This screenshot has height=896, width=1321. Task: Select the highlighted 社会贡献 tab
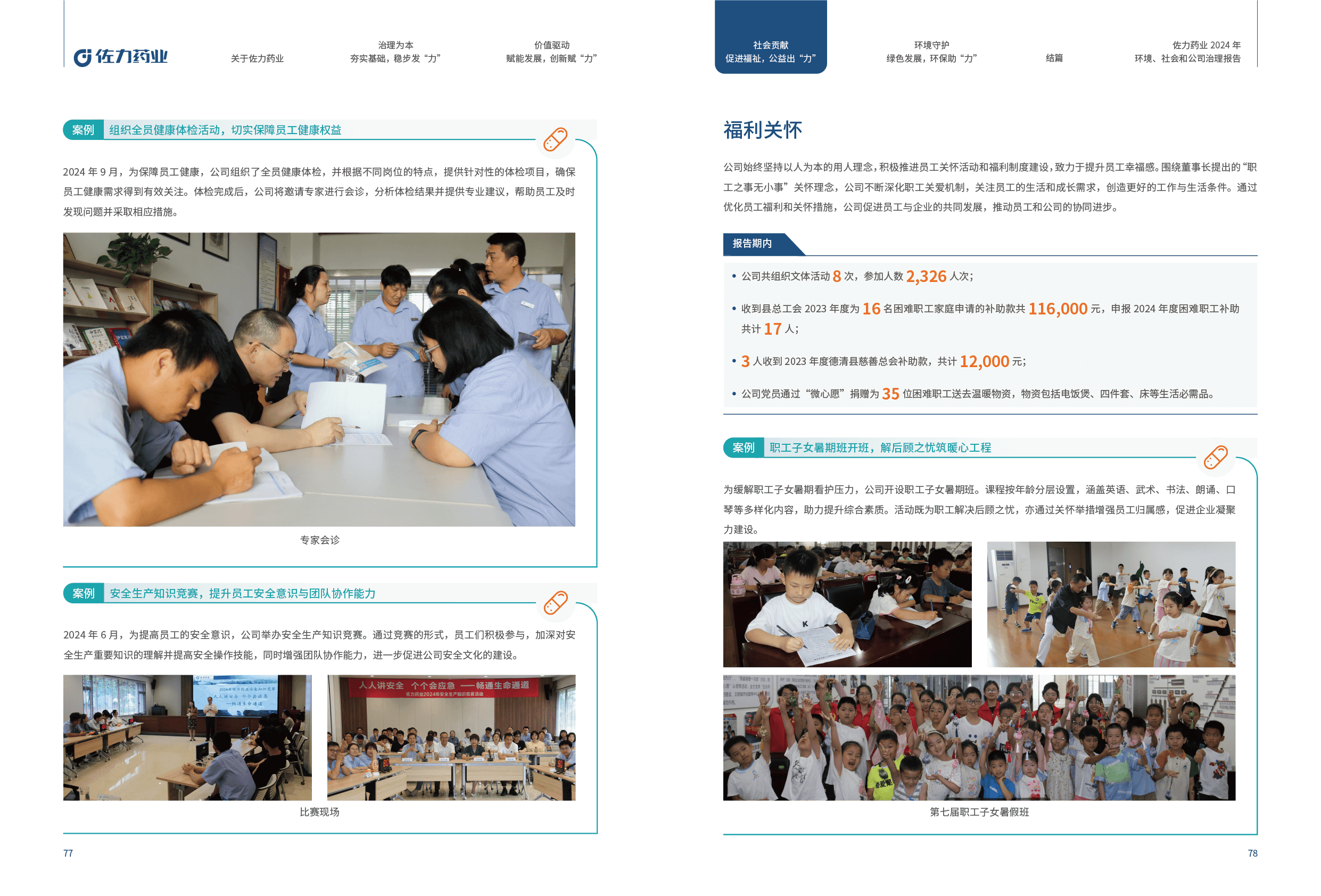point(770,52)
